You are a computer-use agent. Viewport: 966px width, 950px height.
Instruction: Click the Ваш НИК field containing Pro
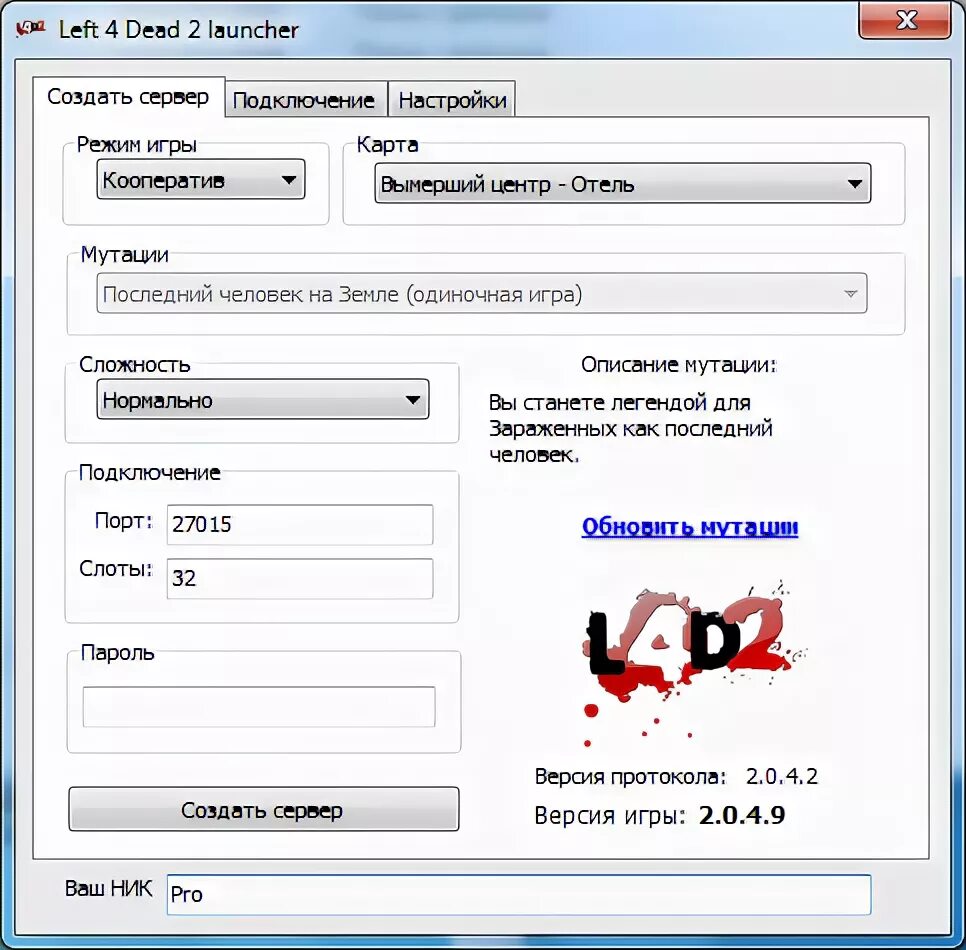[x=520, y=894]
